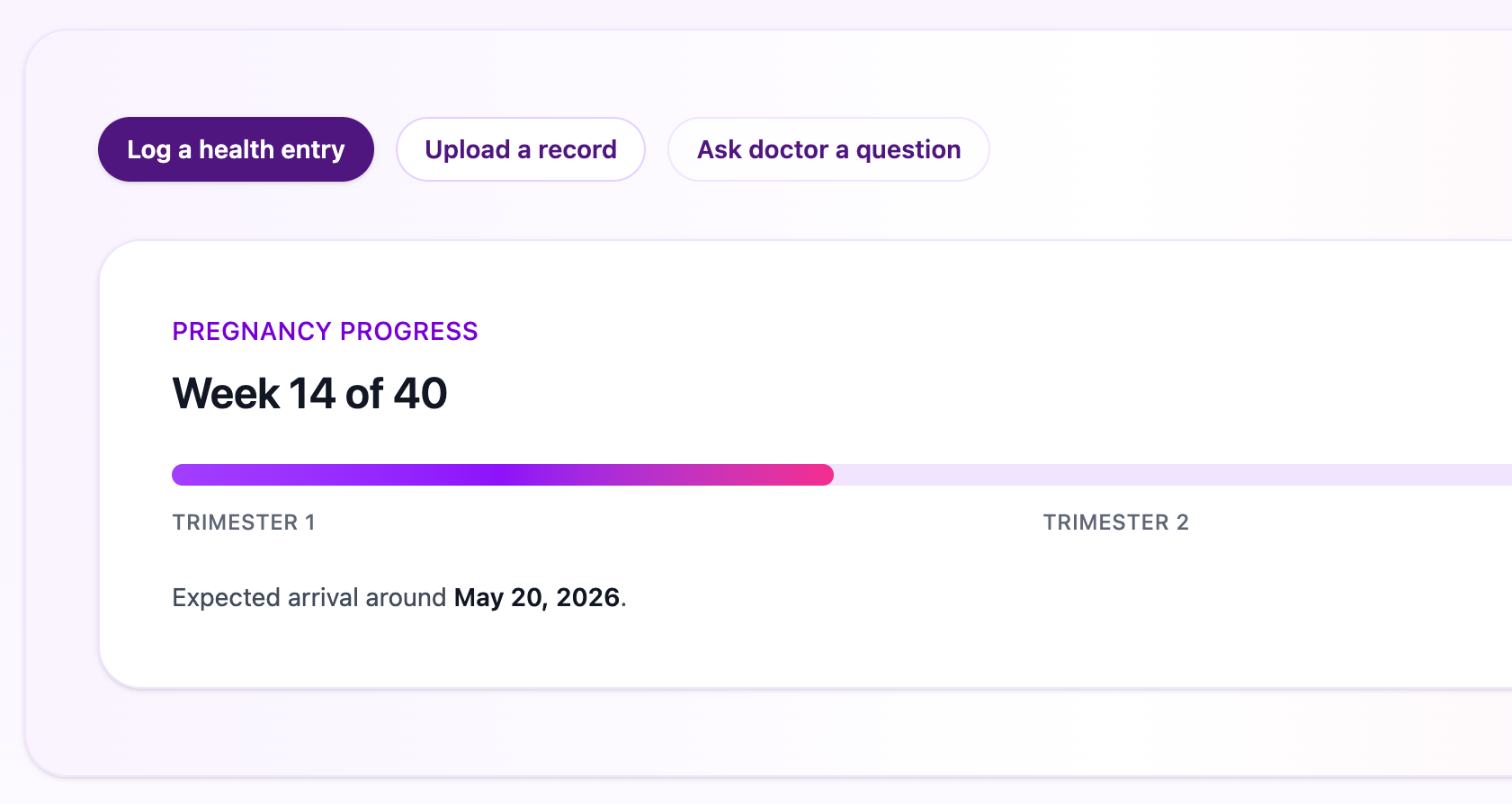Click where Trimester 2 begins on the bar

[1044, 475]
